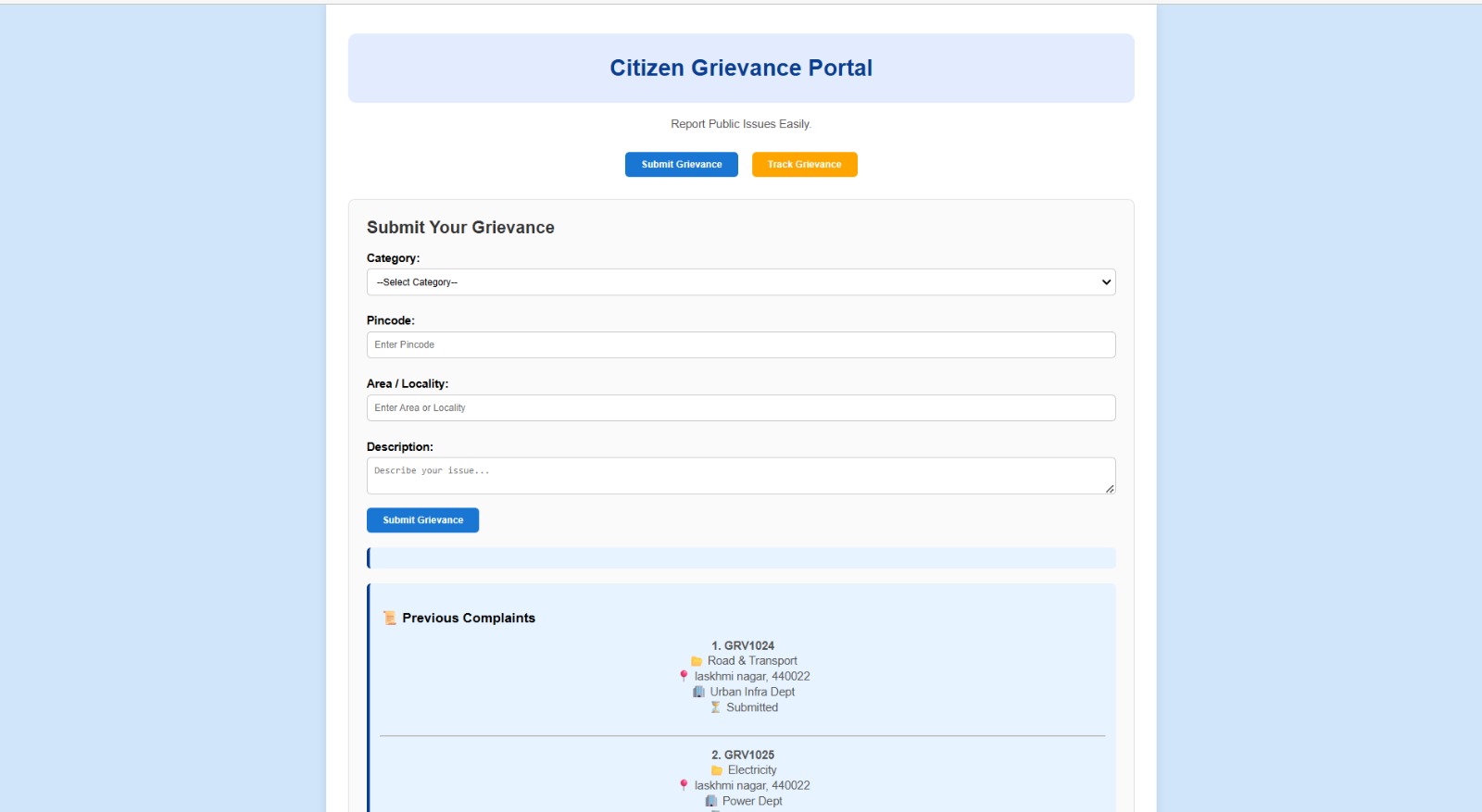Screen dimensions: 1482x812
Task: Click 'Submitted' status text of GRV1024
Action: pos(752,707)
